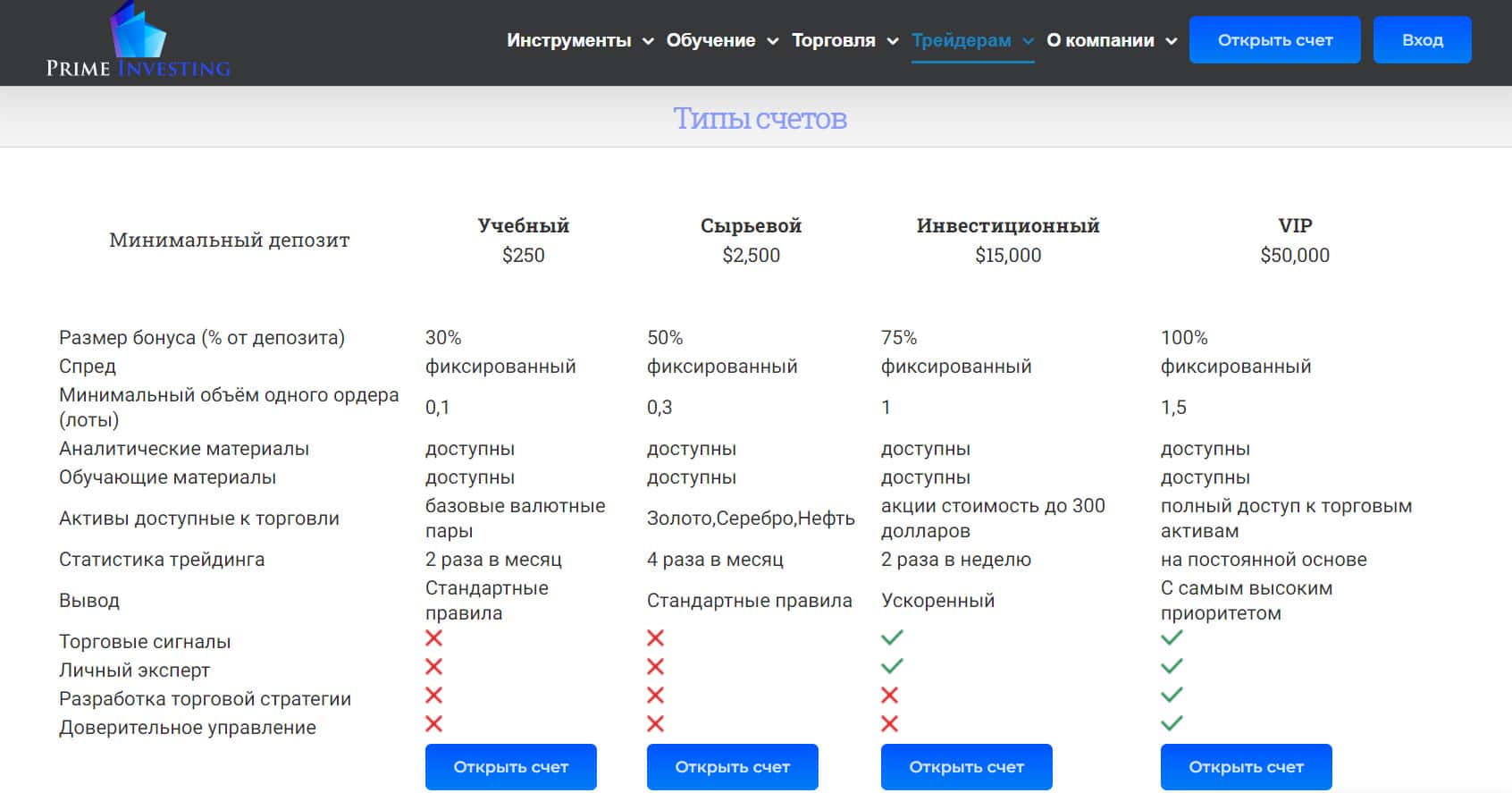This screenshot has width=1512, height=793.
Task: Click the red cross for Инвестиционный разработка стратегии
Action: pyautogui.click(x=889, y=695)
